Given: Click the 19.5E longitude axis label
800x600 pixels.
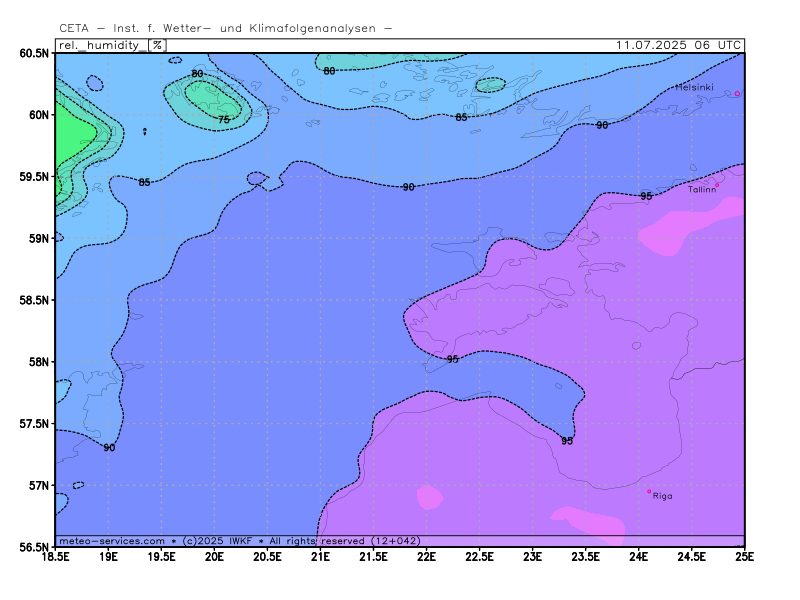Looking at the screenshot, I should (162, 557).
